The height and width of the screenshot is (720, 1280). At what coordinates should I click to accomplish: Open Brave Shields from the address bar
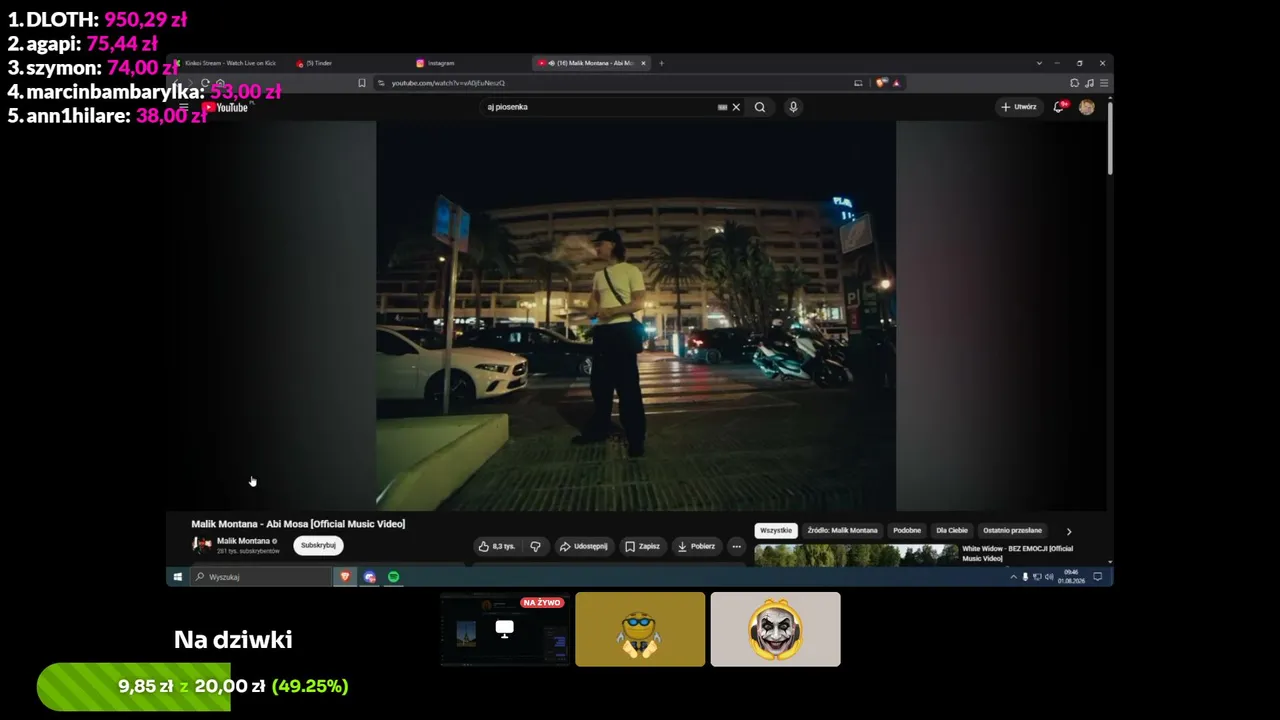[881, 83]
